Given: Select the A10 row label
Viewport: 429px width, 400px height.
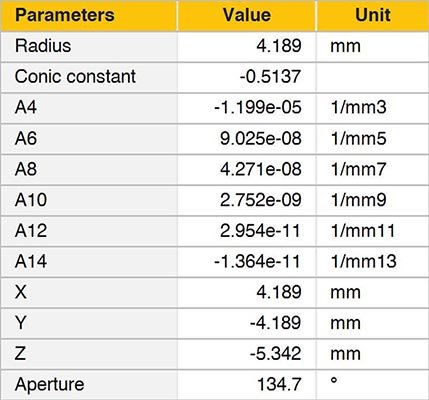Looking at the screenshot, I should point(31,200).
